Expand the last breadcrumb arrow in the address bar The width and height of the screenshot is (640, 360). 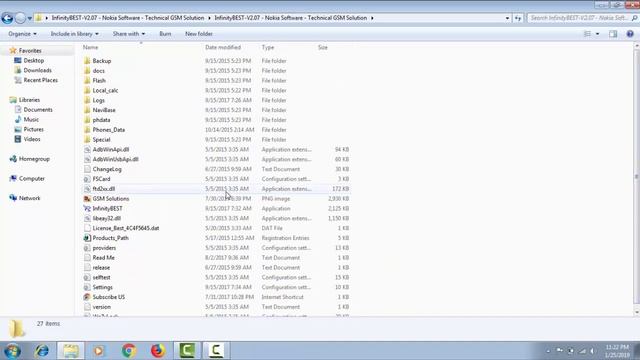click(372, 18)
